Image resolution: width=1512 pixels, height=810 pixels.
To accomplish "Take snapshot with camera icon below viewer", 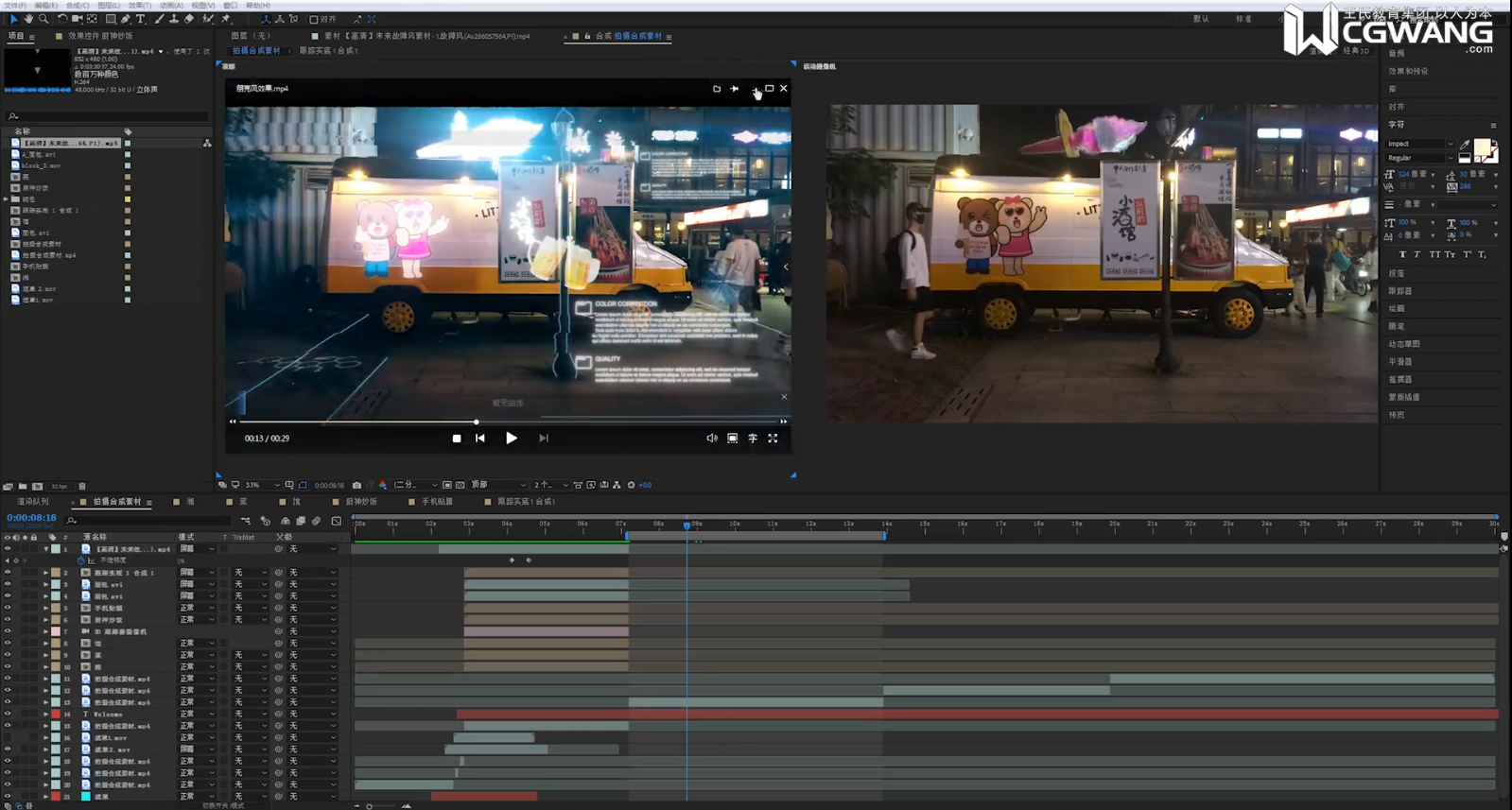I will 356,485.
